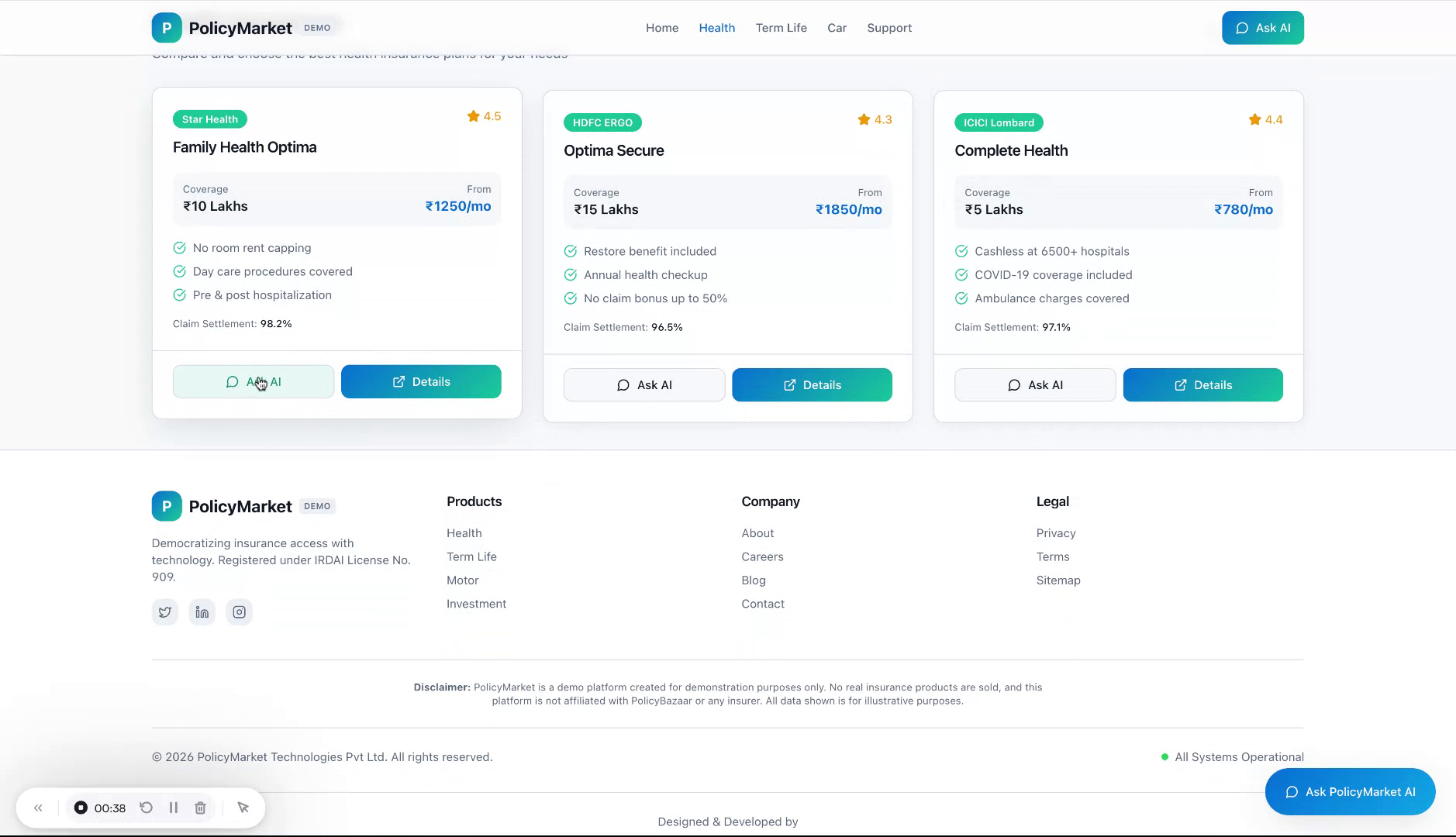Viewport: 1456px width, 837px height.
Task: Restart the recording with the circular arrow icon
Action: 146,808
